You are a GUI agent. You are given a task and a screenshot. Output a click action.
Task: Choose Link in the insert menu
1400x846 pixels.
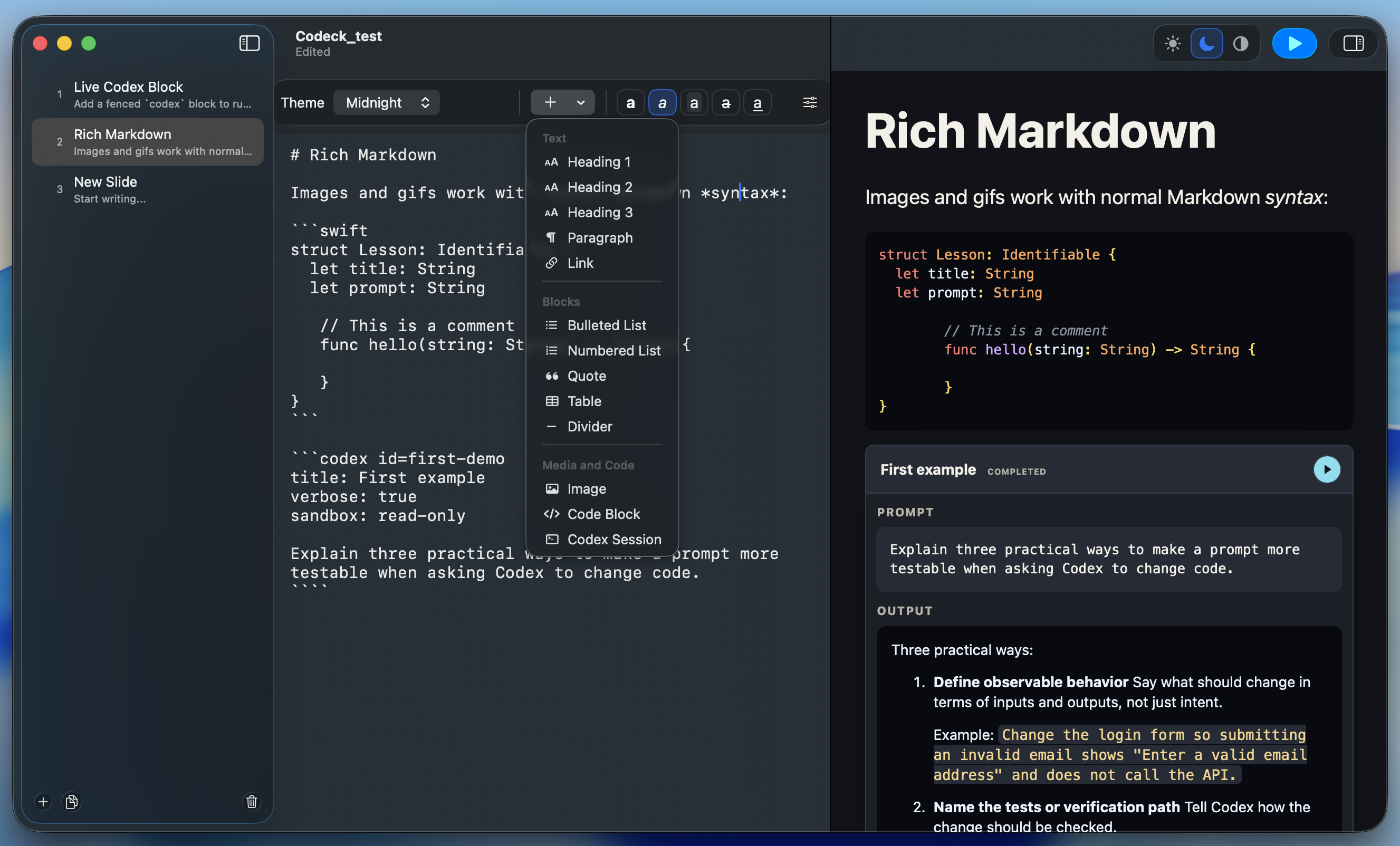click(x=602, y=263)
